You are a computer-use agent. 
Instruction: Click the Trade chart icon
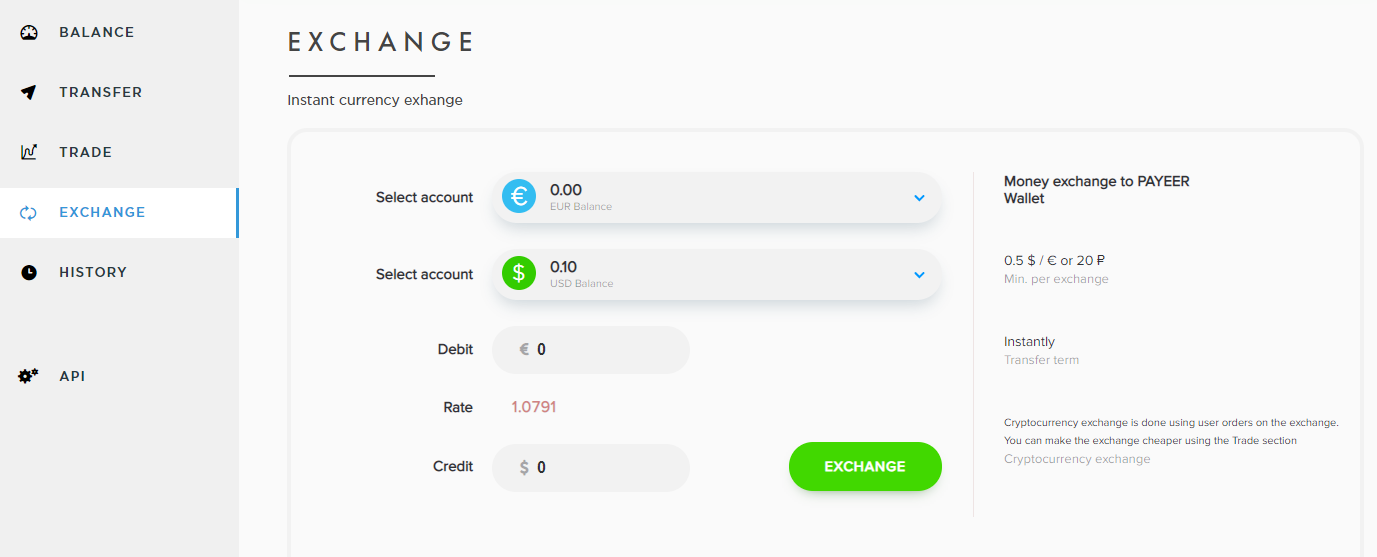pos(29,152)
